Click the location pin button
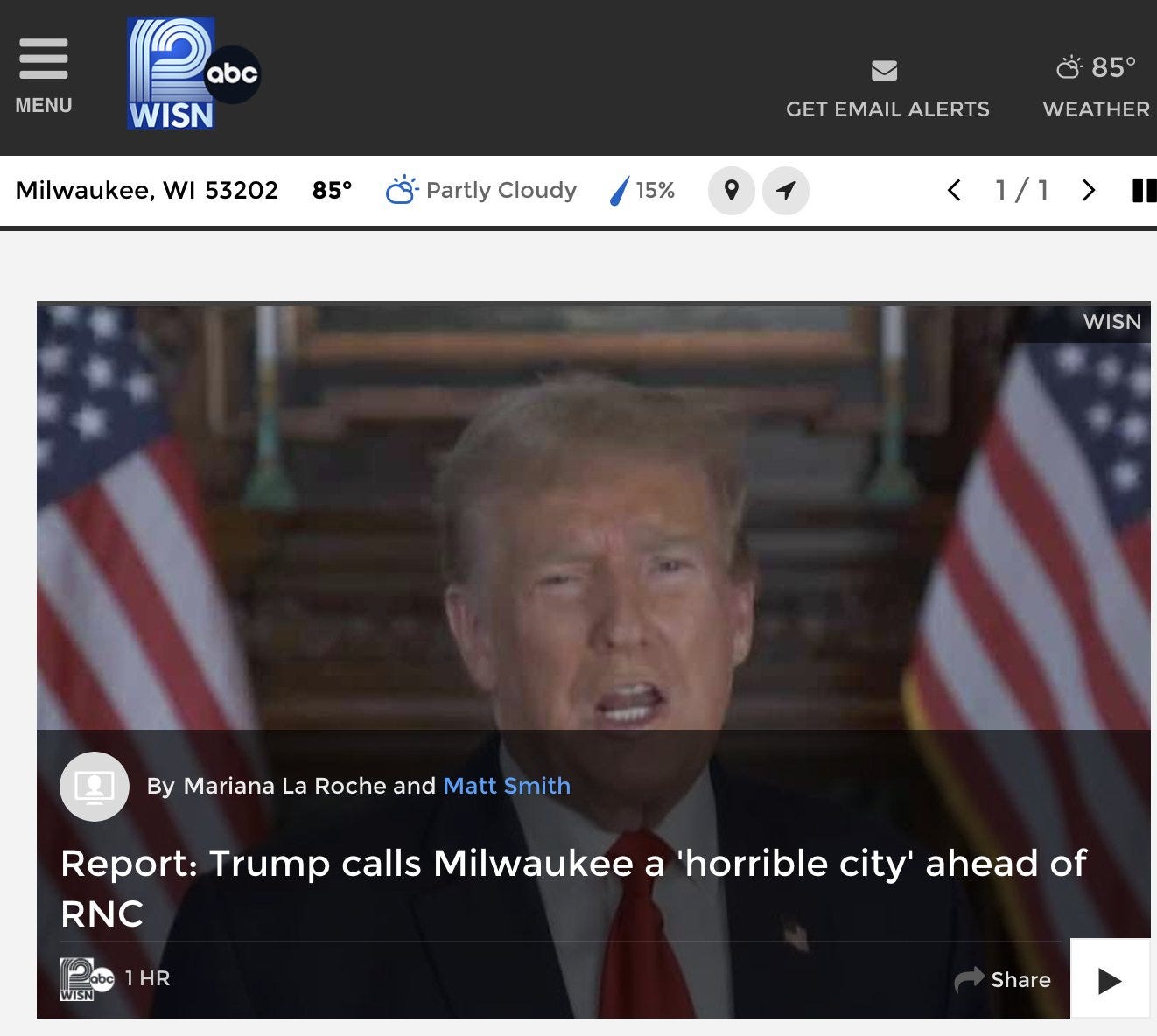The width and height of the screenshot is (1157, 1036). click(x=732, y=191)
